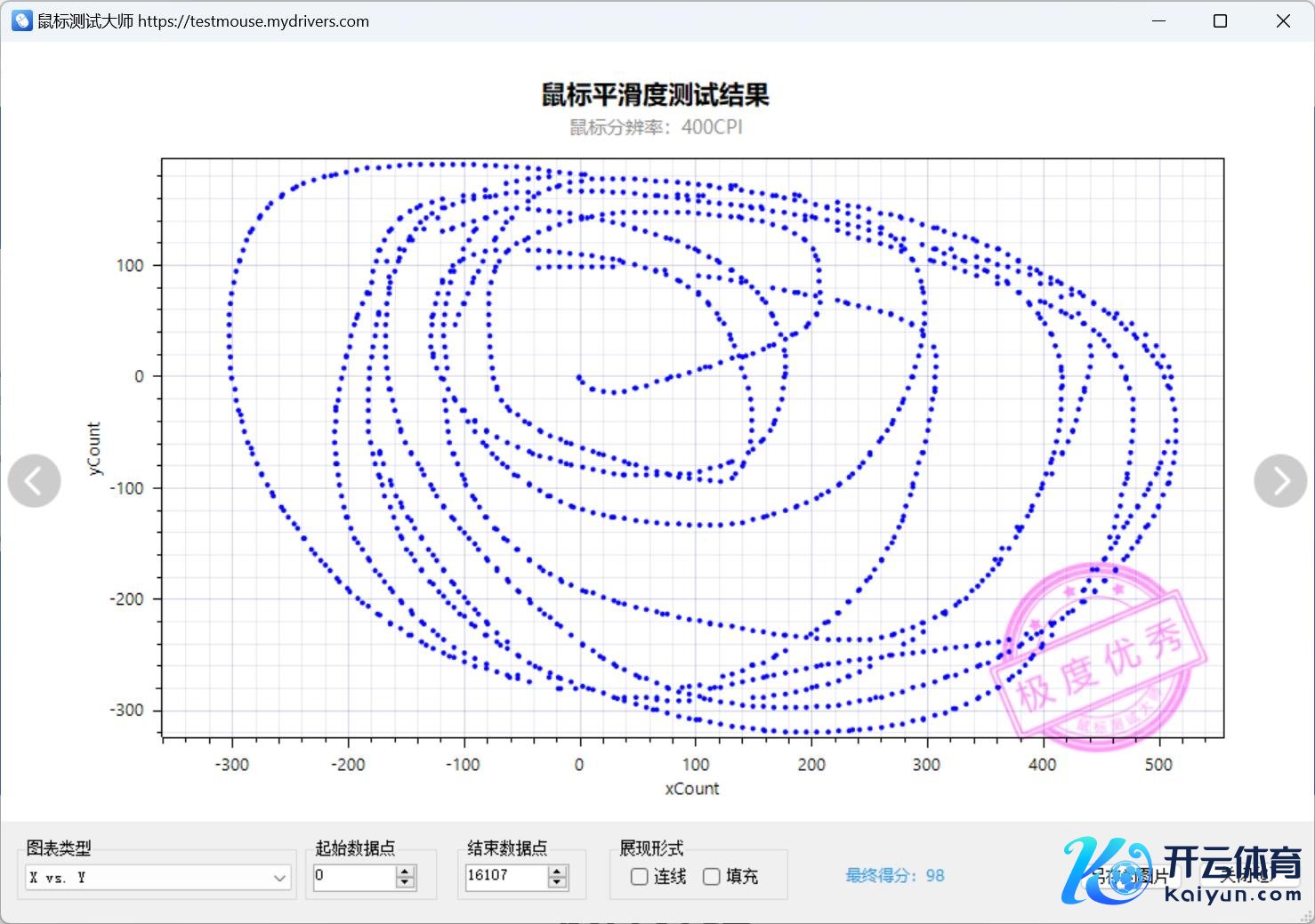1315x924 pixels.
Task: Click the 起始数据点 input field
Action: pyautogui.click(x=352, y=876)
